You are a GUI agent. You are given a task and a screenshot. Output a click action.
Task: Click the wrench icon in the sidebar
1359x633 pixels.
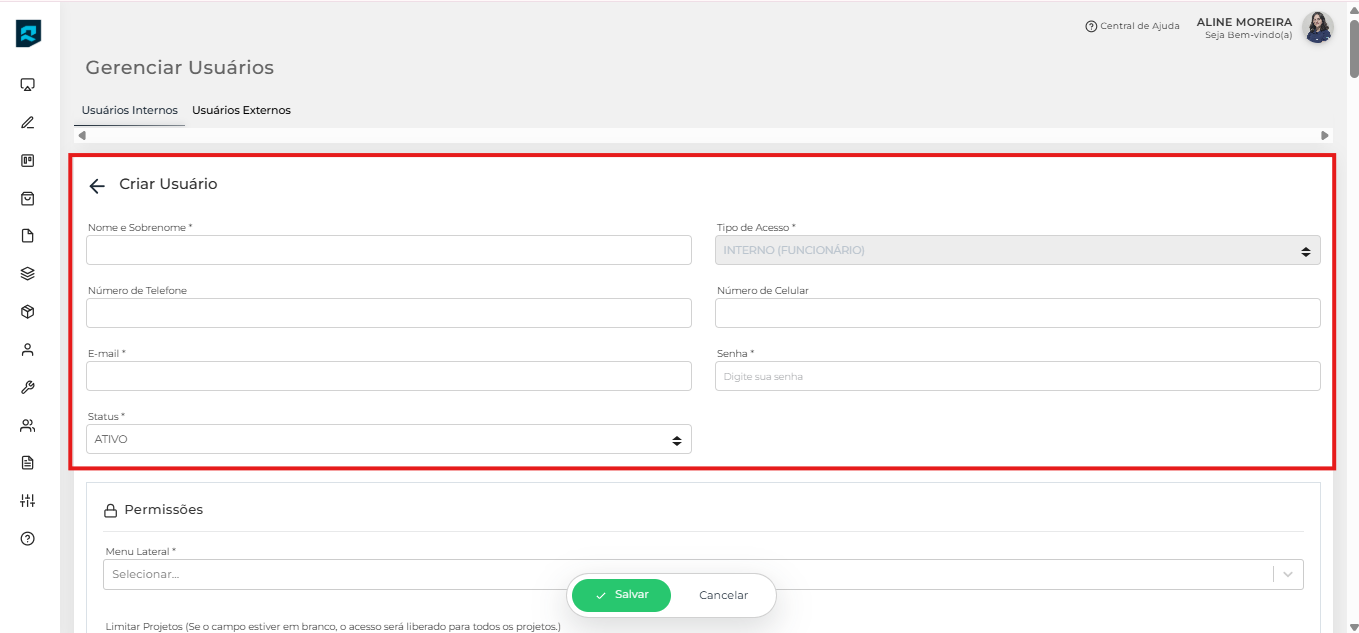click(x=28, y=388)
